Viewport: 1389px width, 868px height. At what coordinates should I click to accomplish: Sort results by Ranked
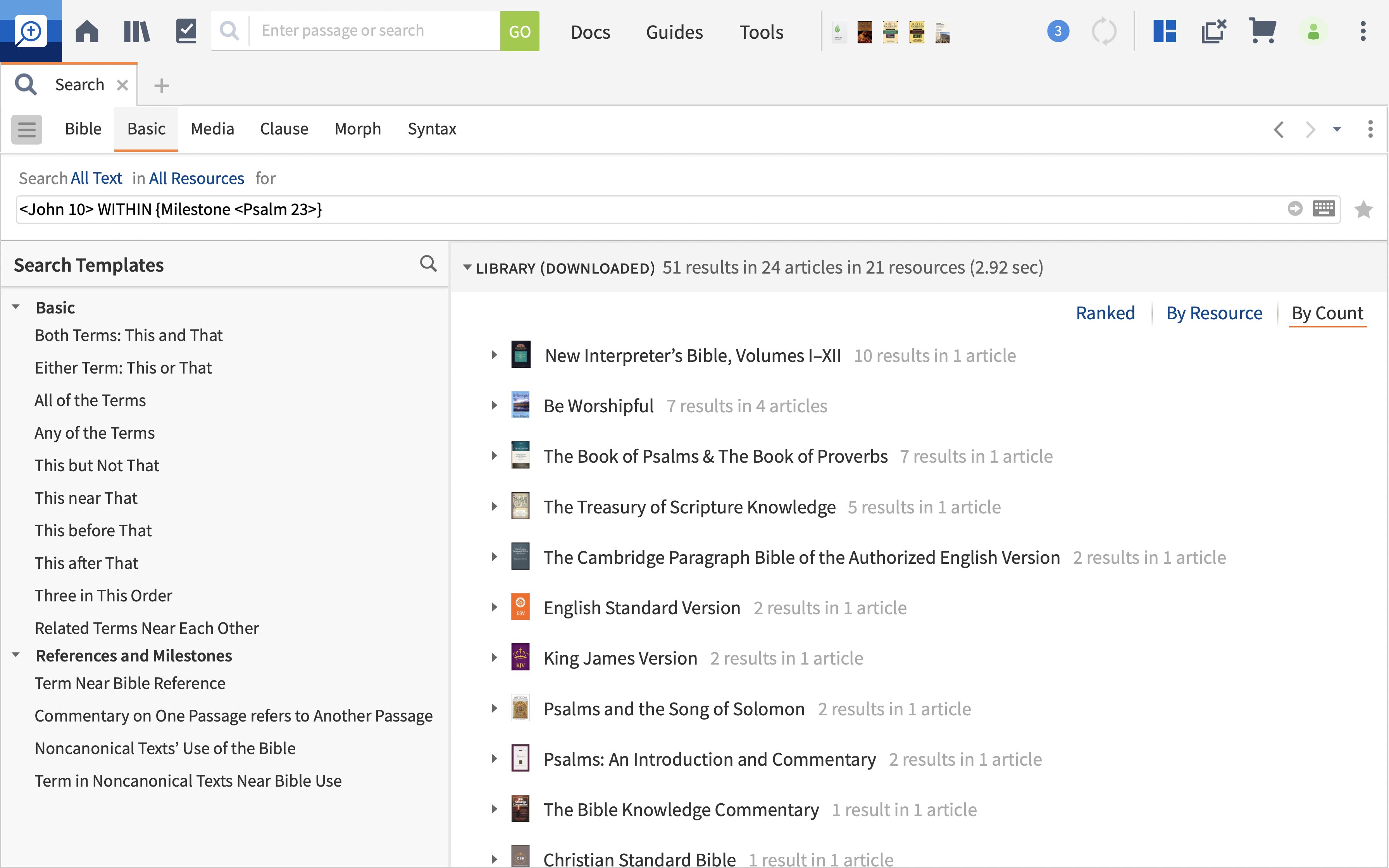coord(1105,313)
